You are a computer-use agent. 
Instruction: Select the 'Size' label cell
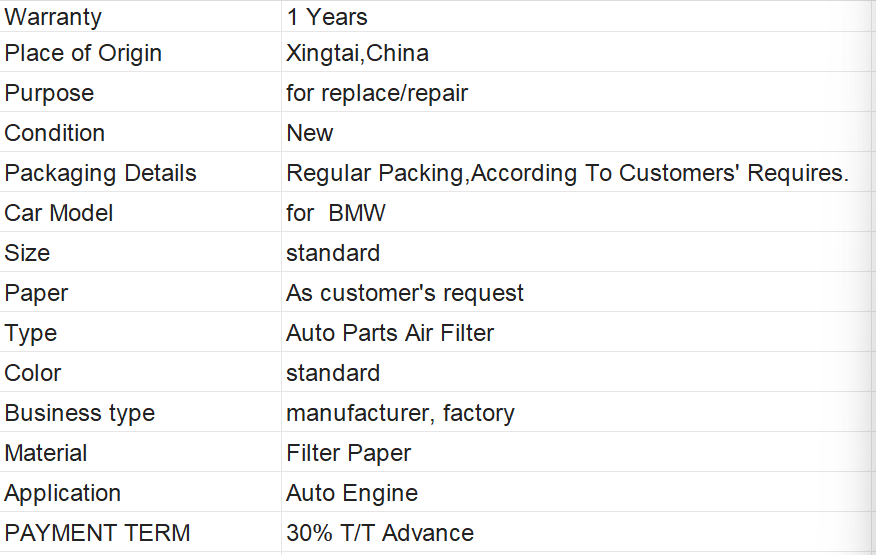(x=27, y=253)
